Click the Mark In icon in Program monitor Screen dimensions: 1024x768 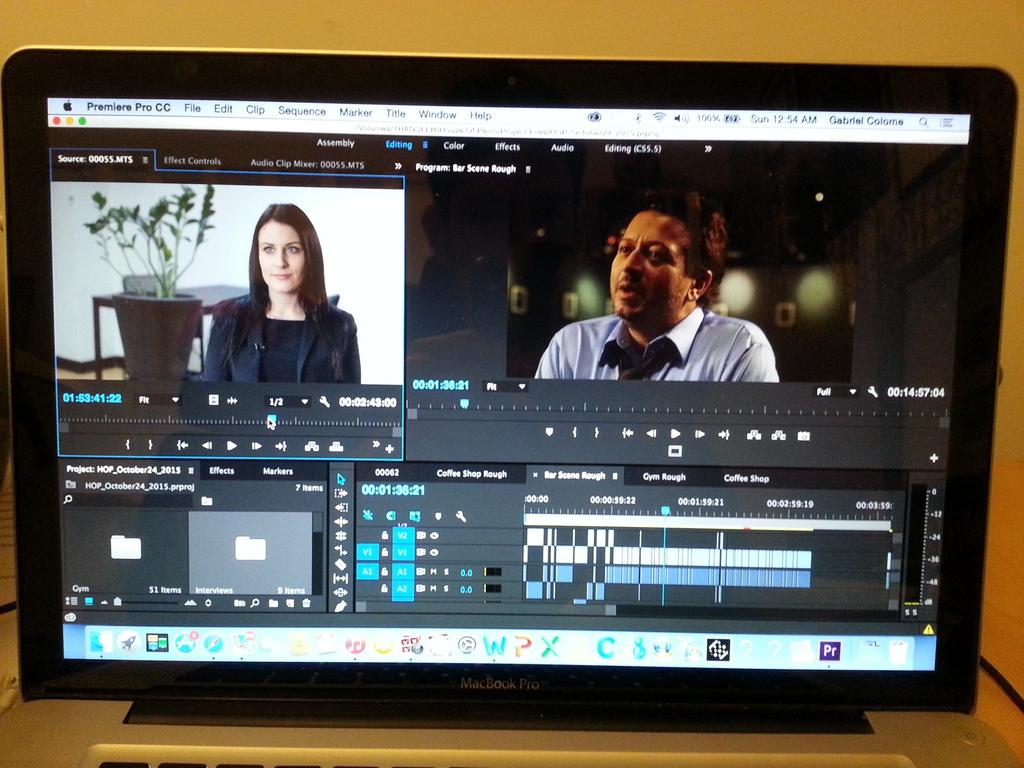[x=572, y=431]
